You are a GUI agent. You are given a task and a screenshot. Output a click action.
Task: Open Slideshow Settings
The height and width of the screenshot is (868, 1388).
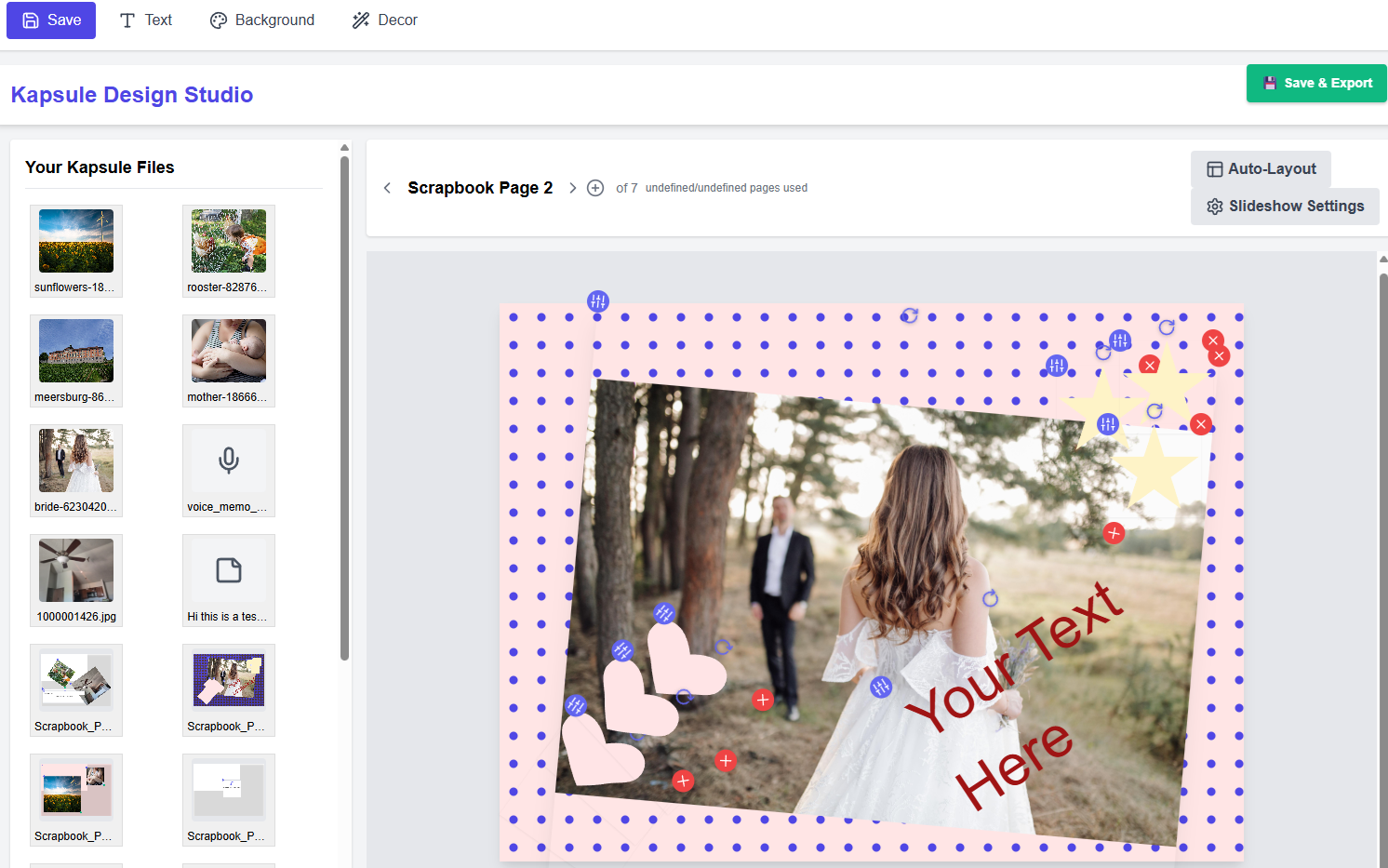tap(1285, 207)
